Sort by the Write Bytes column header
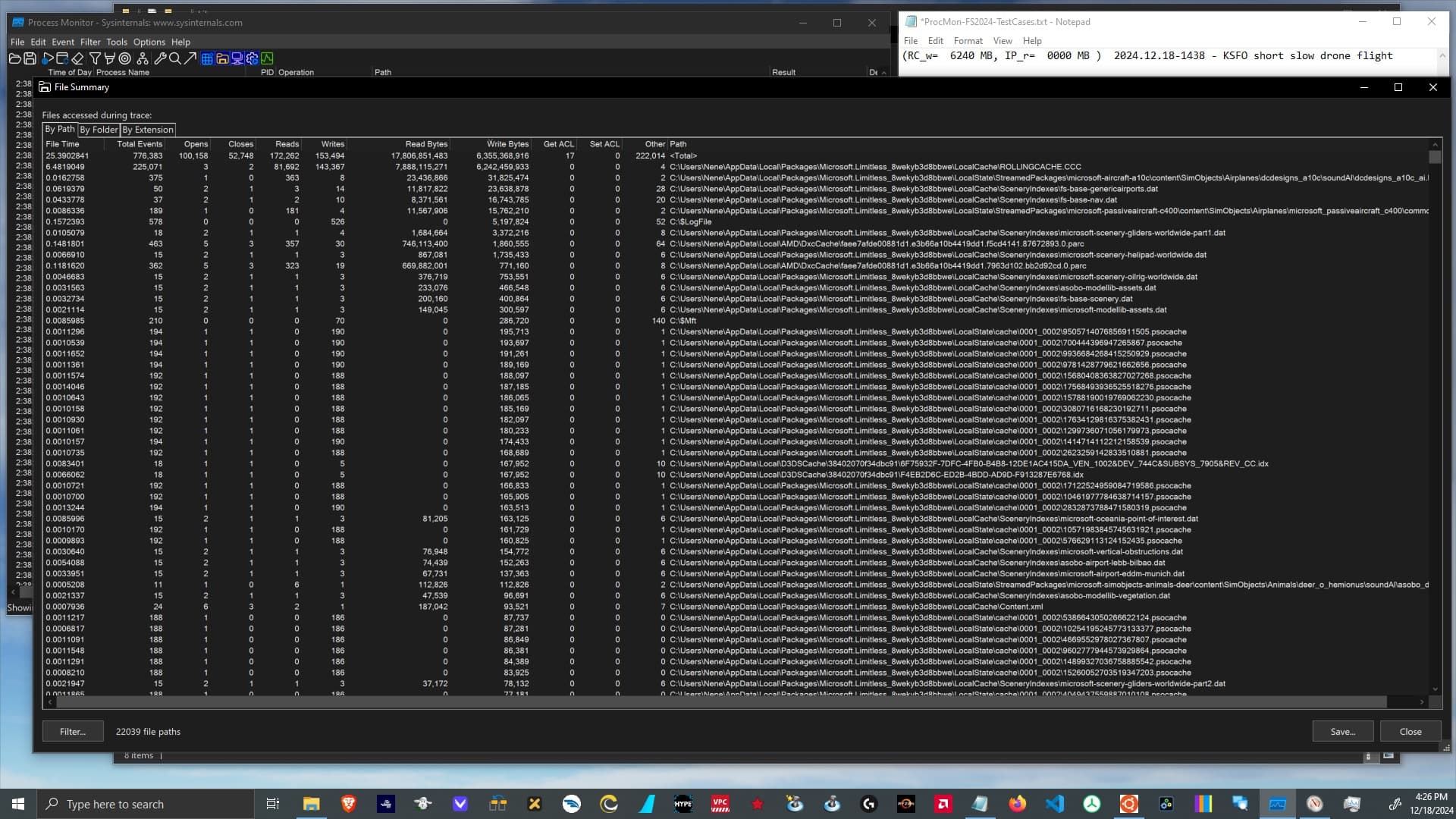Screen dimensions: 1456x819 [x=491, y=144]
